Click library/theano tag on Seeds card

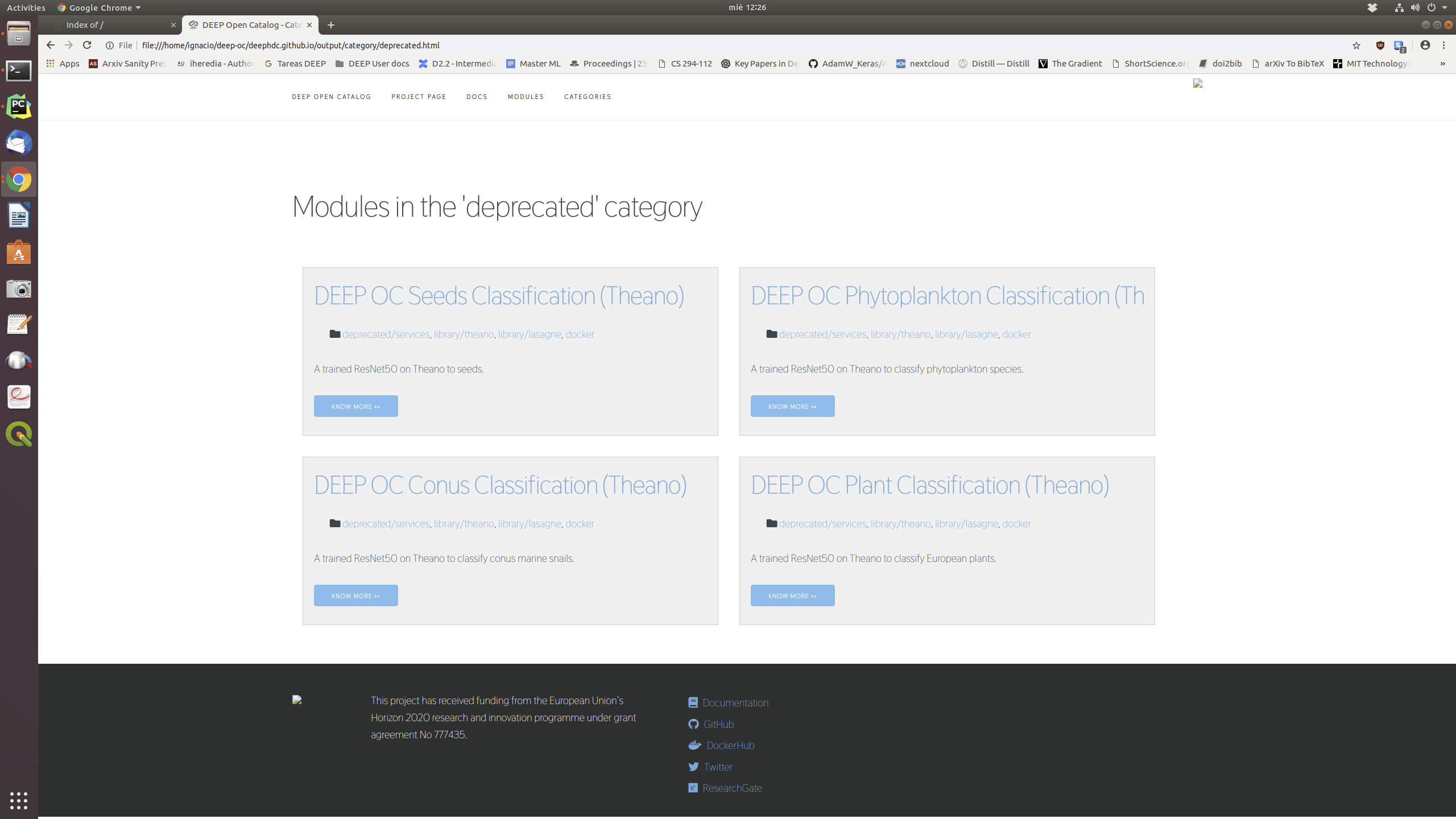coord(464,334)
